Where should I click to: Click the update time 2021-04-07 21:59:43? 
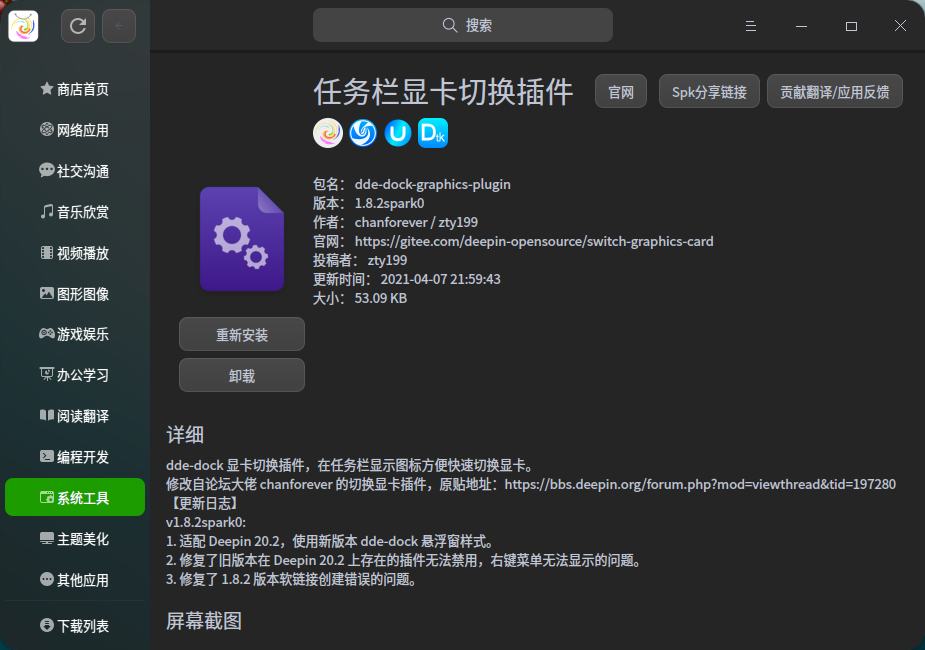click(440, 279)
